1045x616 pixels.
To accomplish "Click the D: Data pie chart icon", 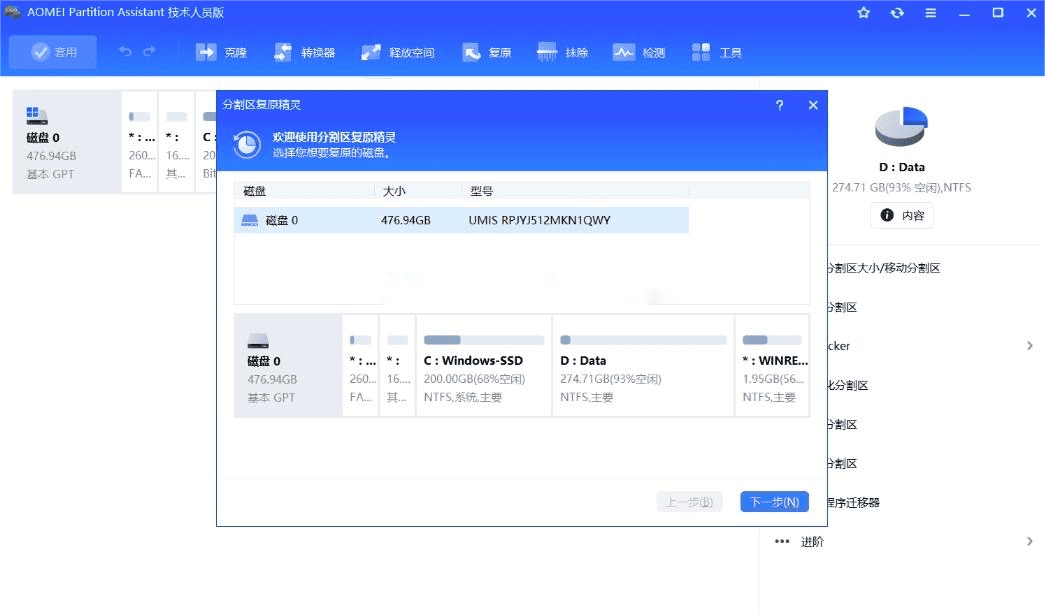I will pyautogui.click(x=902, y=126).
